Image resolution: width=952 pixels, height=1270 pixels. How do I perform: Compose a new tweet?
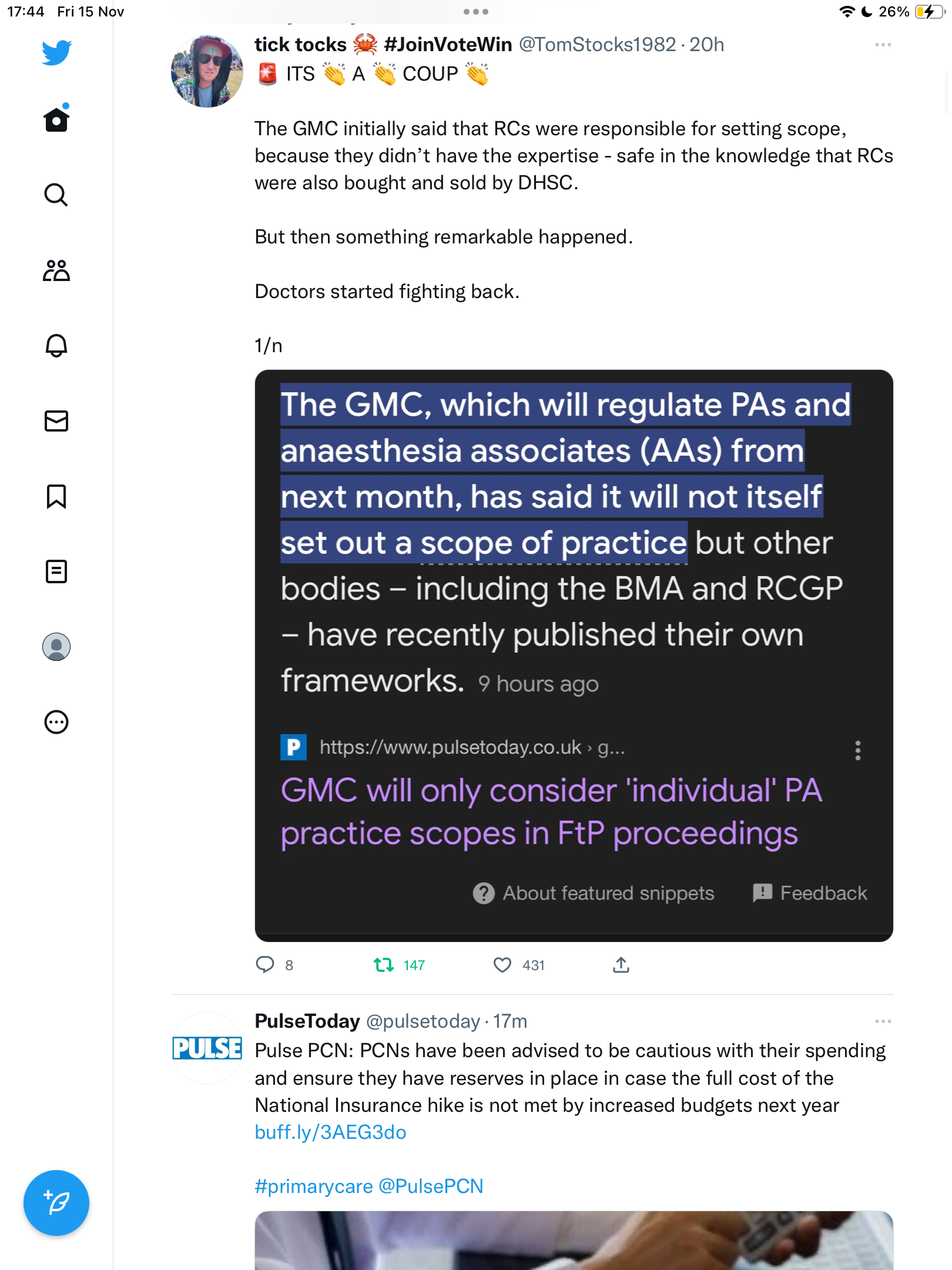click(x=56, y=1203)
